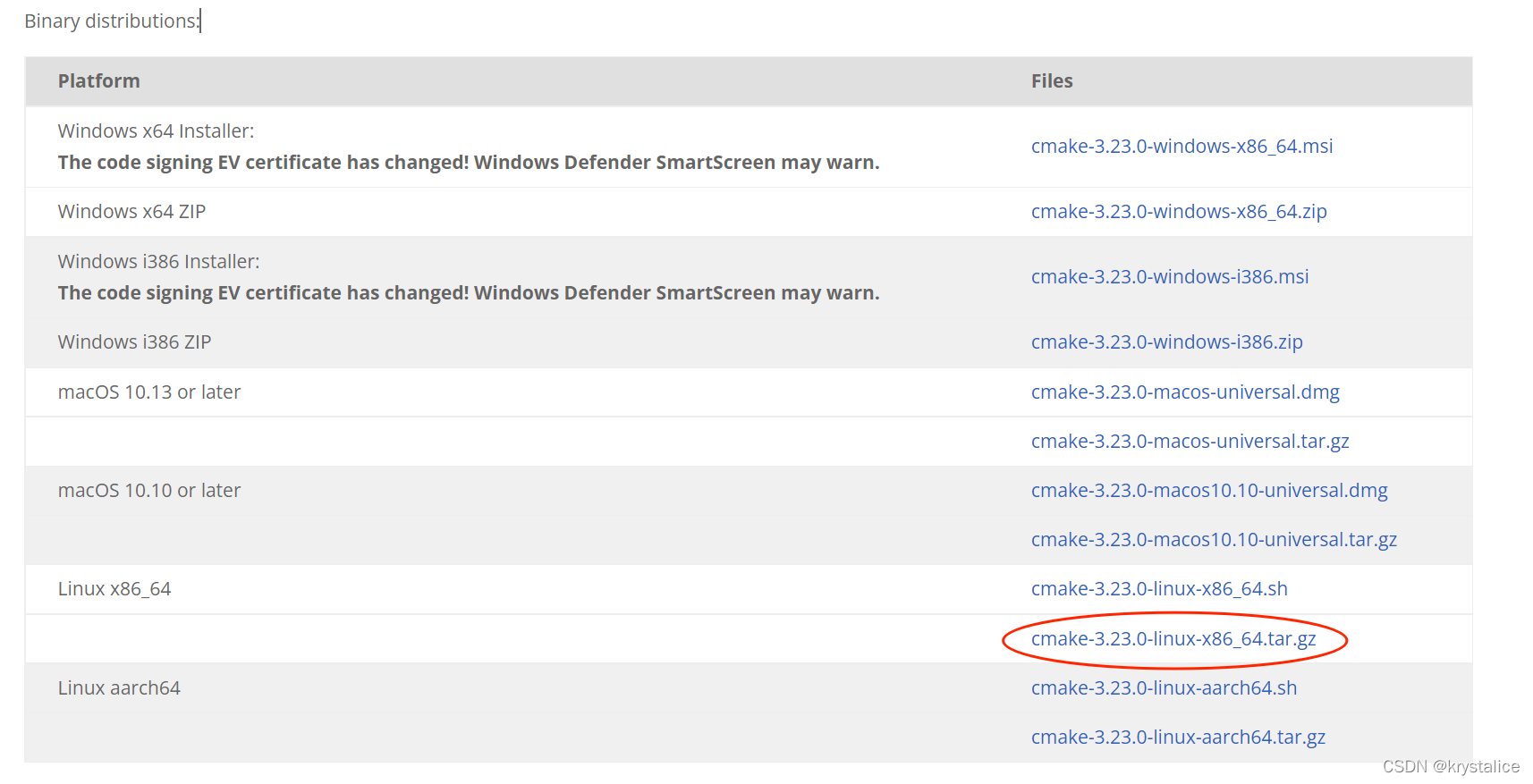Download cmake-3.23.0-windows-x86_64.msi installer
1533x784 pixels.
[x=1182, y=147]
